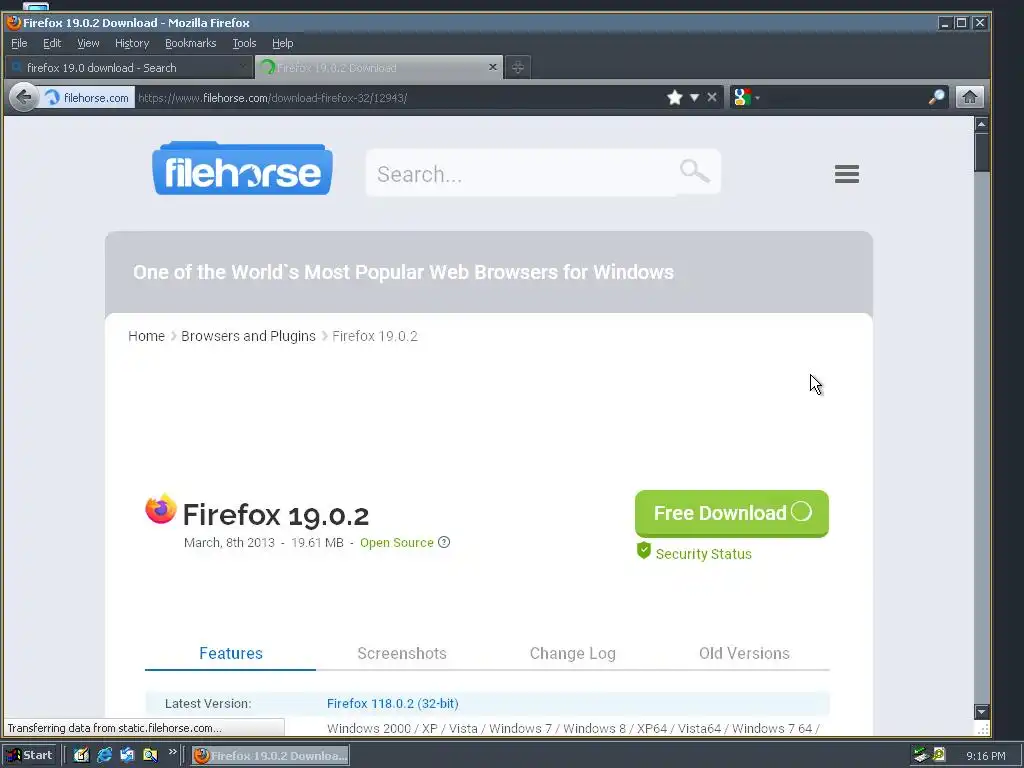Click the page heading about popular web browsers
The image size is (1024, 768).
(x=403, y=272)
